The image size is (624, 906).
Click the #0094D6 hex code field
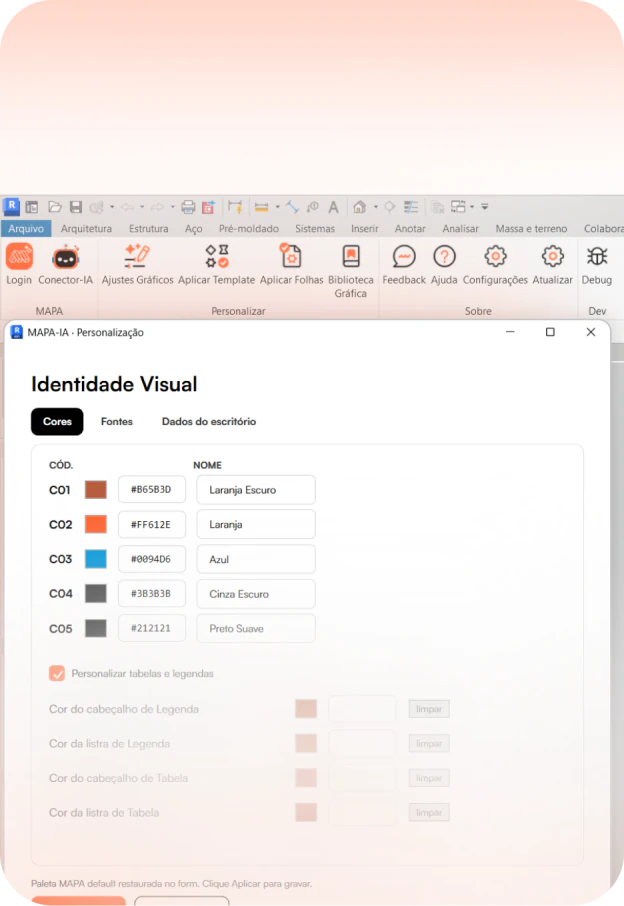152,559
